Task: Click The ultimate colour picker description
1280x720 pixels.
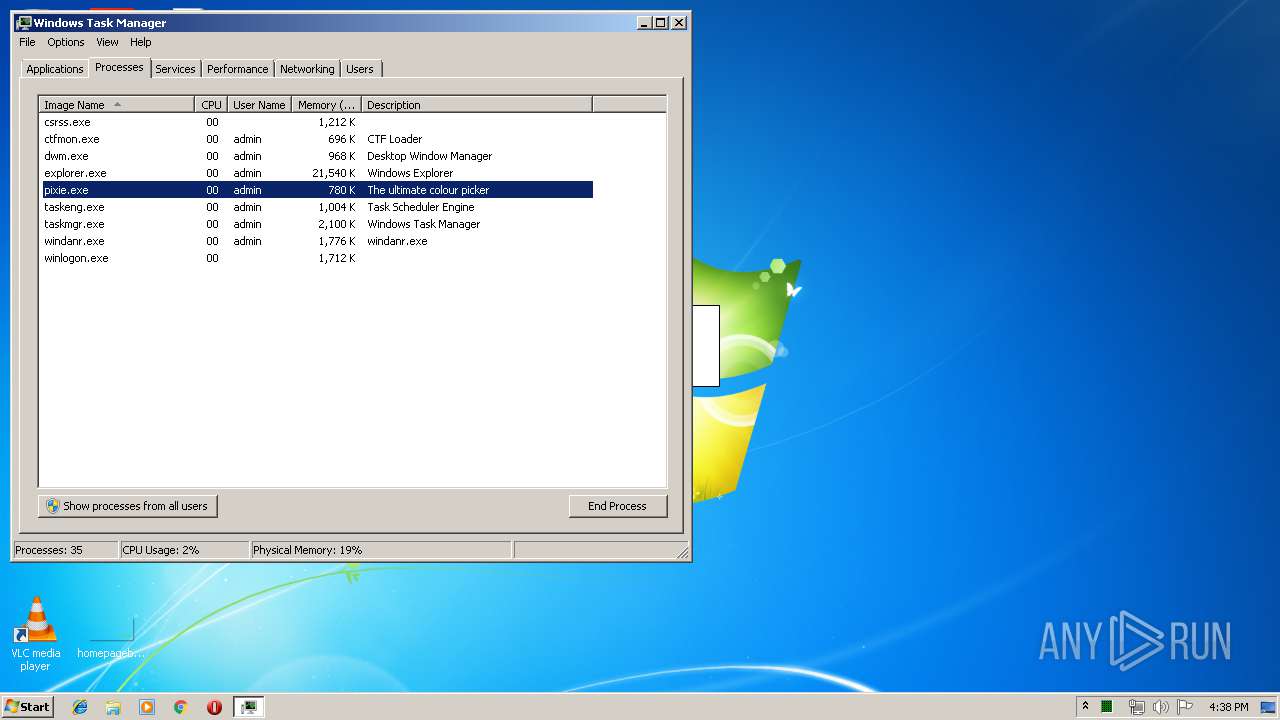Action: pyautogui.click(x=428, y=190)
